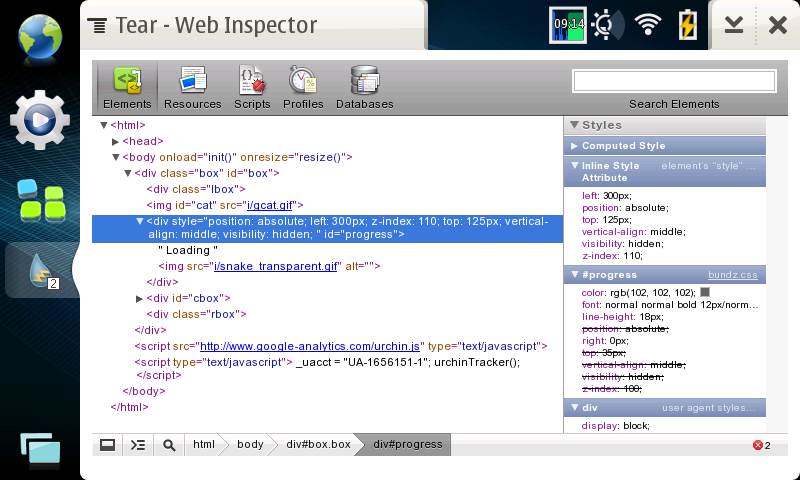
Task: Expand the head node
Action: (x=115, y=141)
